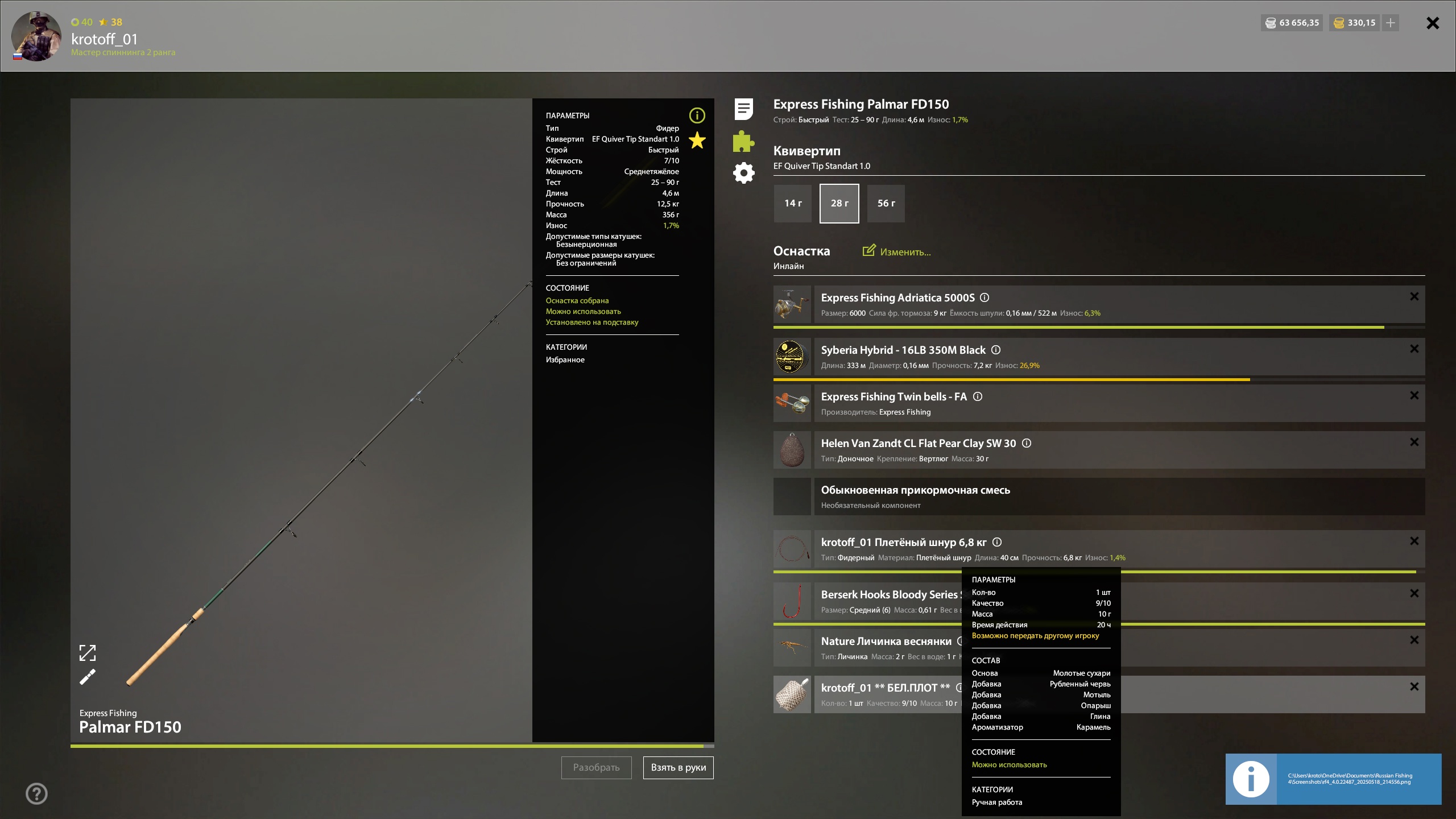Open the krotoff_01 player avatar
Viewport: 1456px width, 819px height.
point(36,36)
